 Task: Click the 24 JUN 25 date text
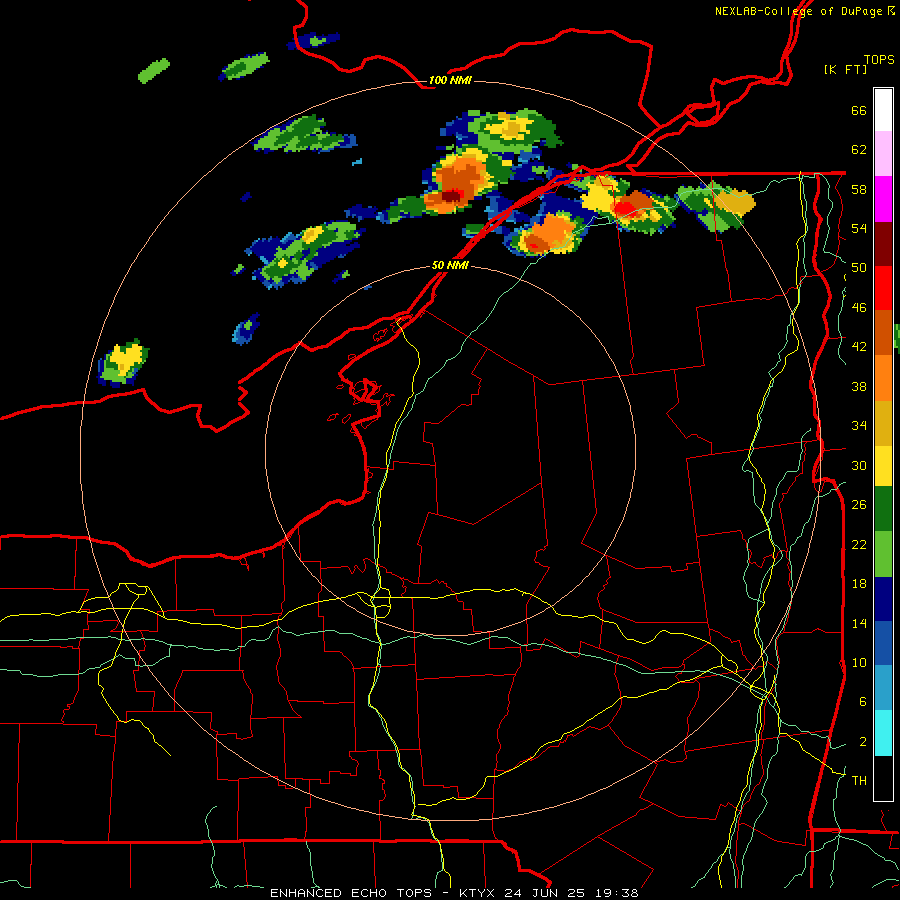point(545,893)
